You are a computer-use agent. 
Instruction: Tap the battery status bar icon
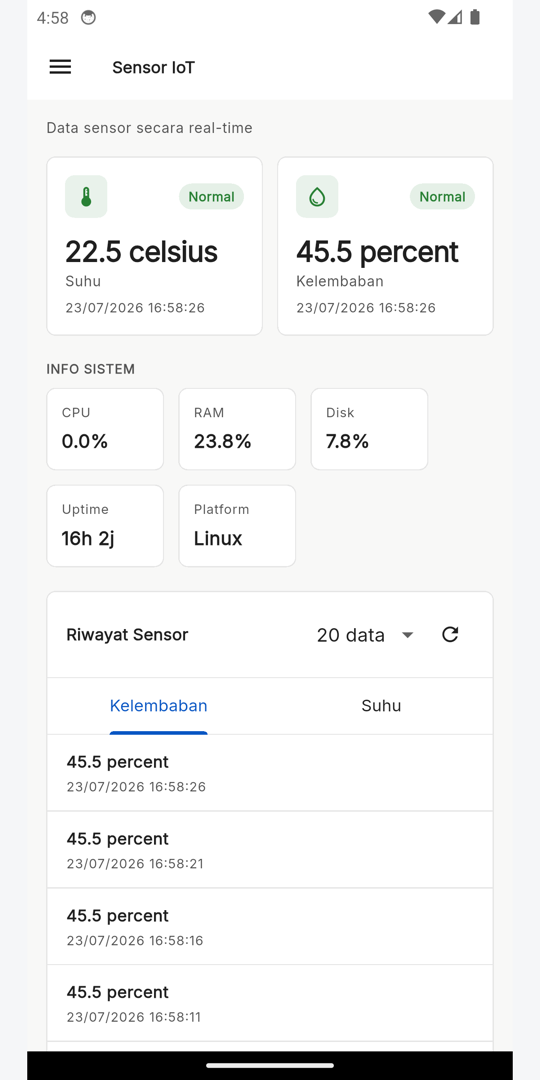475,17
